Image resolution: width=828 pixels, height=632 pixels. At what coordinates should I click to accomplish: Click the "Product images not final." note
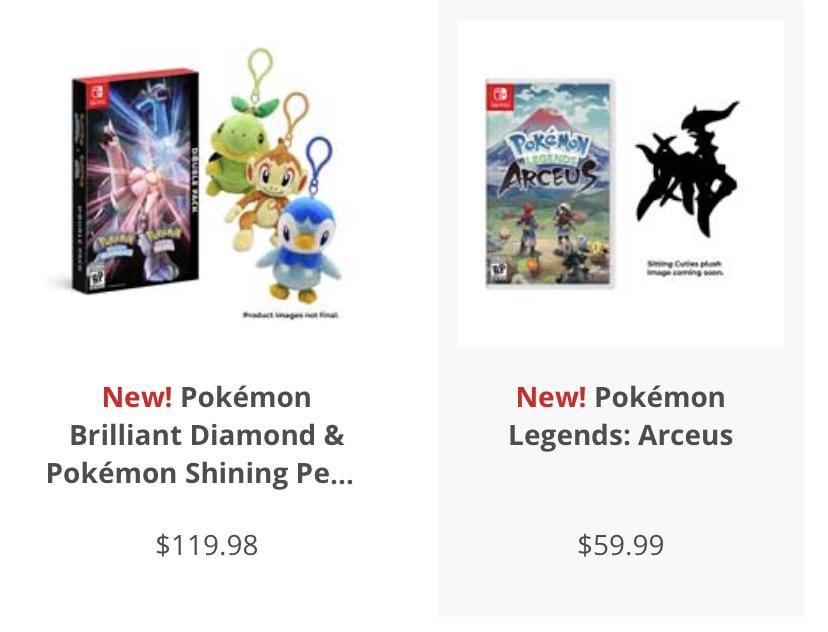[291, 315]
